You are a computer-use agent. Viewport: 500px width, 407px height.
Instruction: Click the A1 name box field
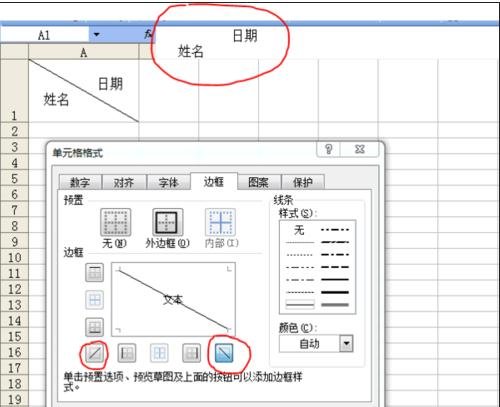click(44, 34)
